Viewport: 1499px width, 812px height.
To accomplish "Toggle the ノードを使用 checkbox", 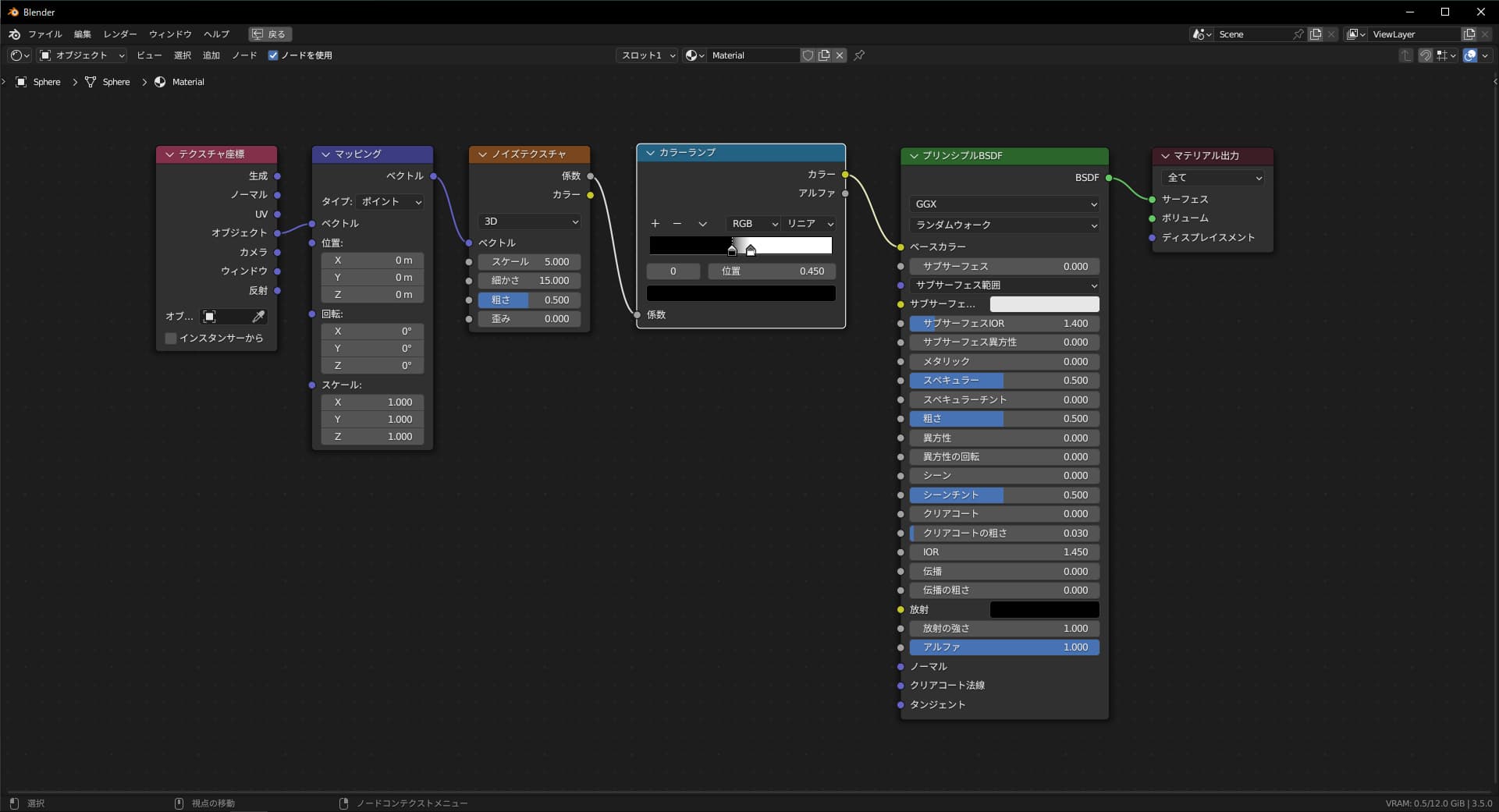I will pos(273,55).
